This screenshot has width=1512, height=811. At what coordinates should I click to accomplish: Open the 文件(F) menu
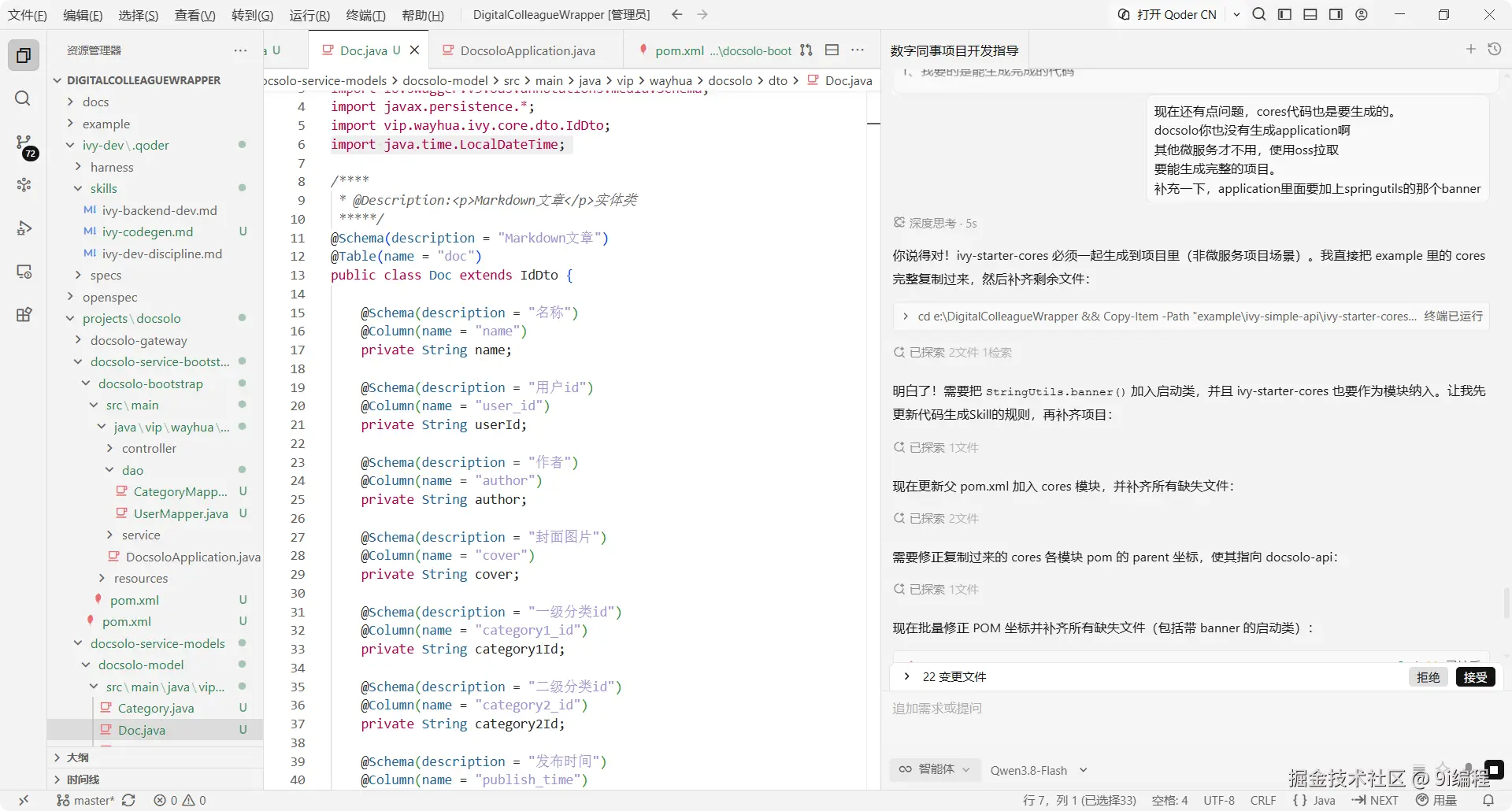[x=28, y=15]
